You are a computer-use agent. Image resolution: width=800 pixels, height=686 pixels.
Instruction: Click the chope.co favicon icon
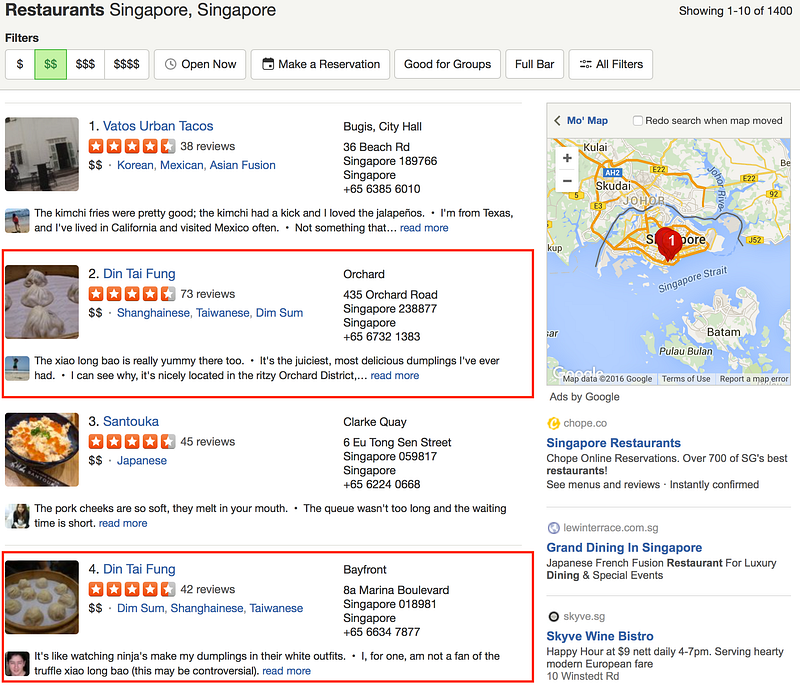(553, 423)
